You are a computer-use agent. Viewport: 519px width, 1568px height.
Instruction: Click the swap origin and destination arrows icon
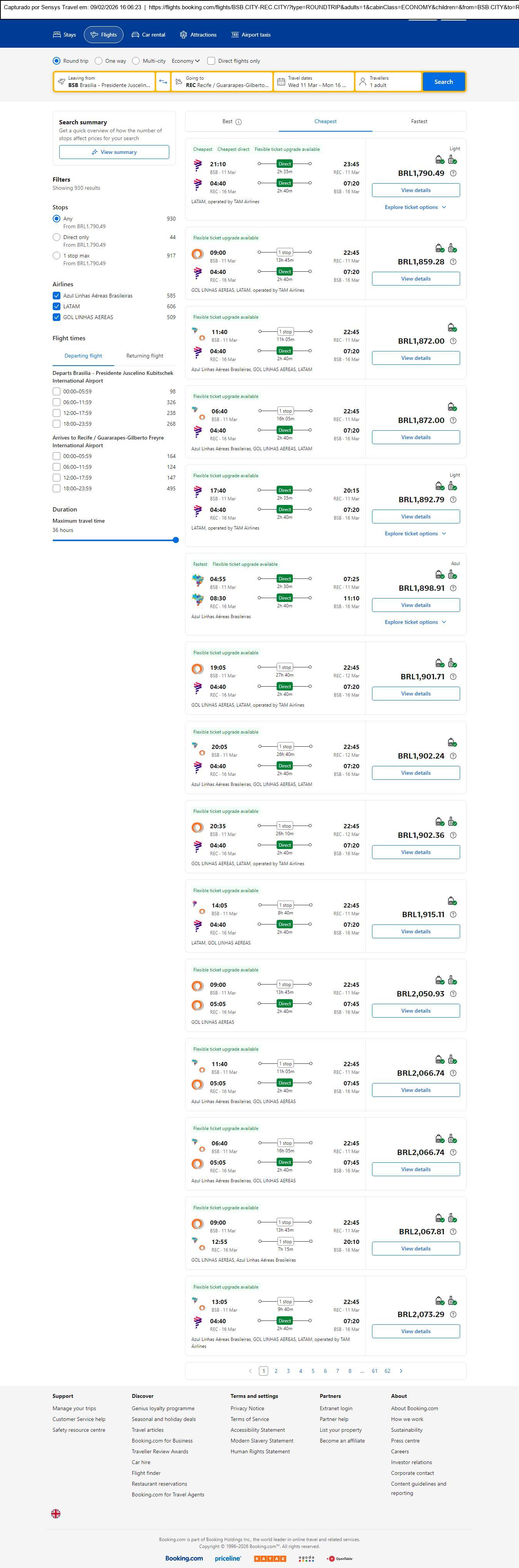point(163,82)
